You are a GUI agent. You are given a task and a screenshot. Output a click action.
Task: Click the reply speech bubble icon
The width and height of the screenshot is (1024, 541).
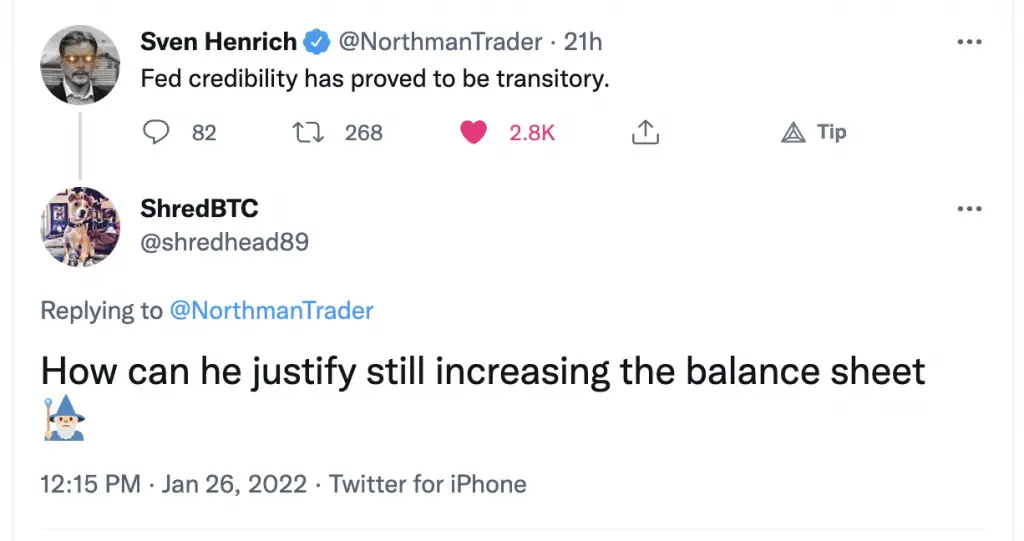(x=156, y=132)
